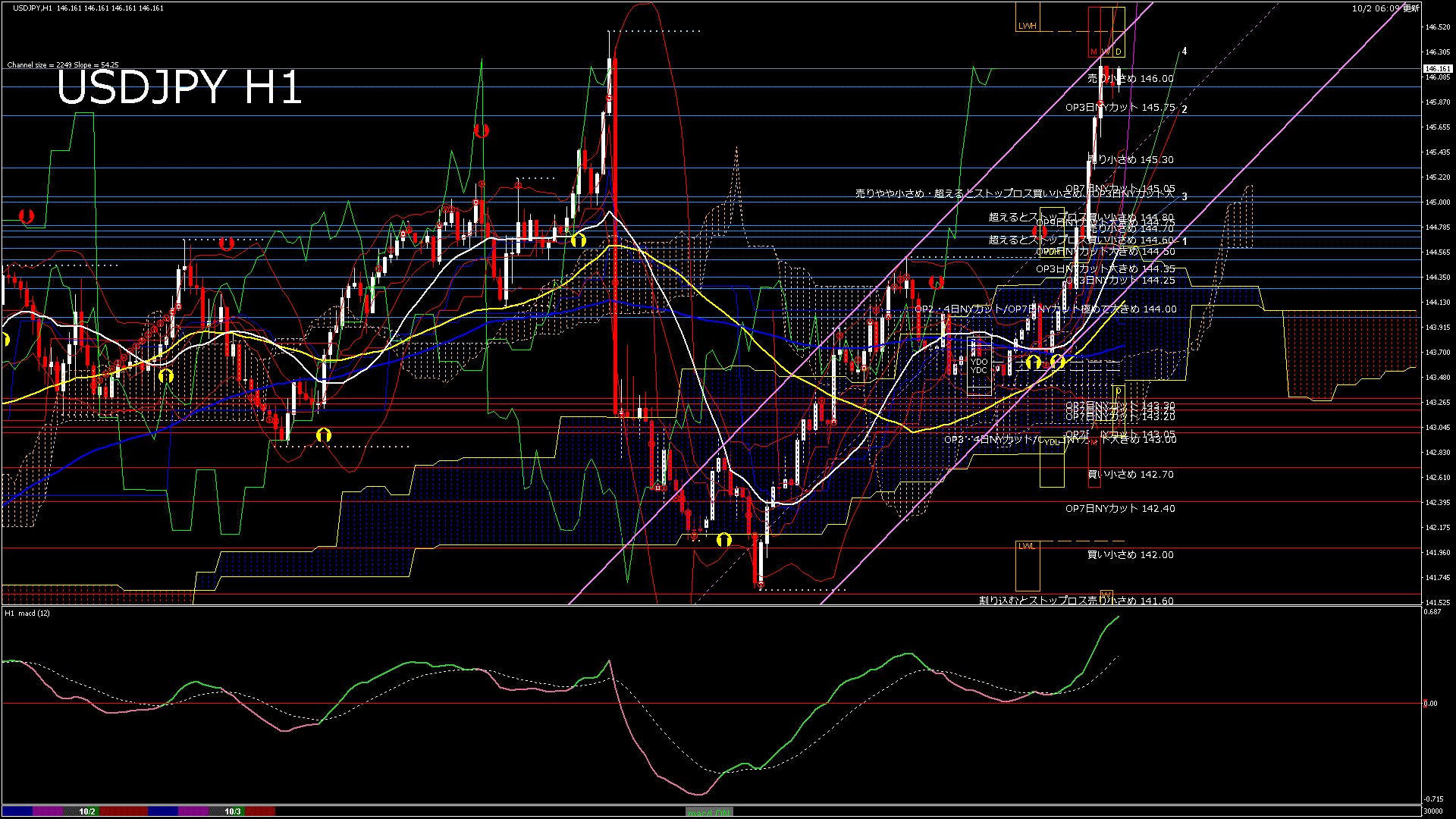This screenshot has height=819, width=1456.
Task: Click orange 'LWH' last-week-high box
Action: coord(1027,26)
